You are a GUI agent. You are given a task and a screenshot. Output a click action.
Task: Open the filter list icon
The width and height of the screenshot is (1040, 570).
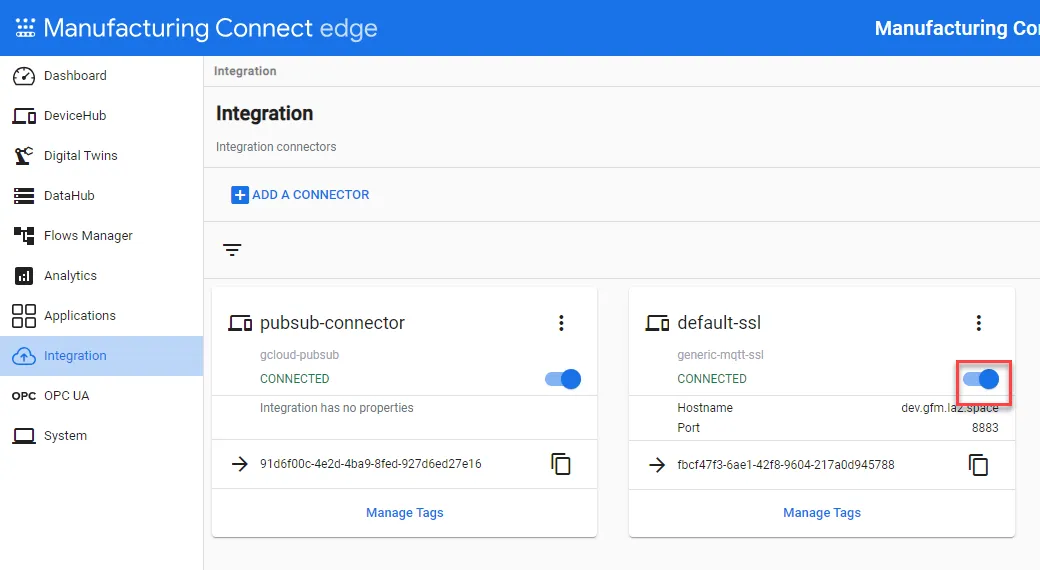point(232,249)
